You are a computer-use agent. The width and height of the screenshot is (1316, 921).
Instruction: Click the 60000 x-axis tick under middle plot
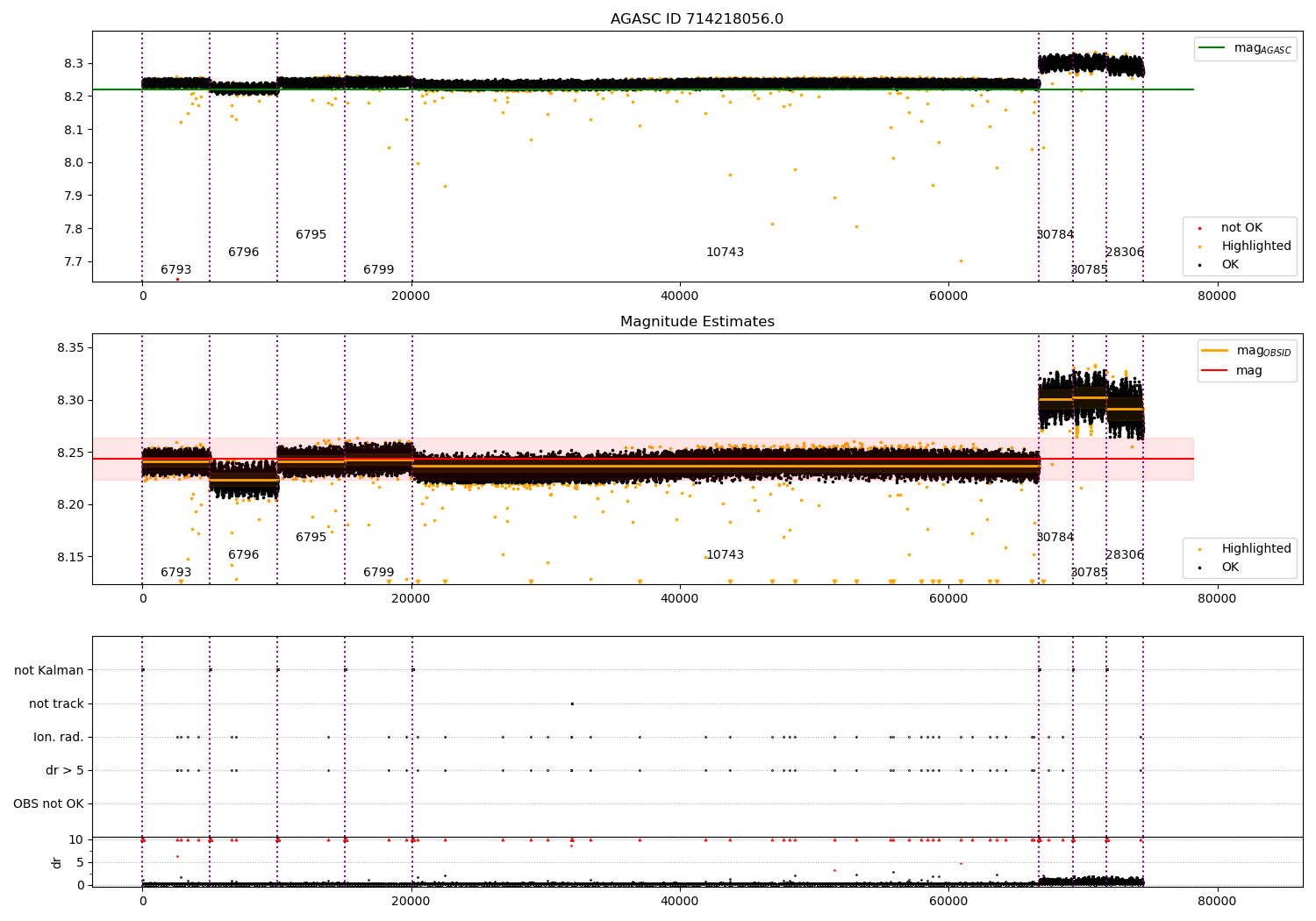948,599
